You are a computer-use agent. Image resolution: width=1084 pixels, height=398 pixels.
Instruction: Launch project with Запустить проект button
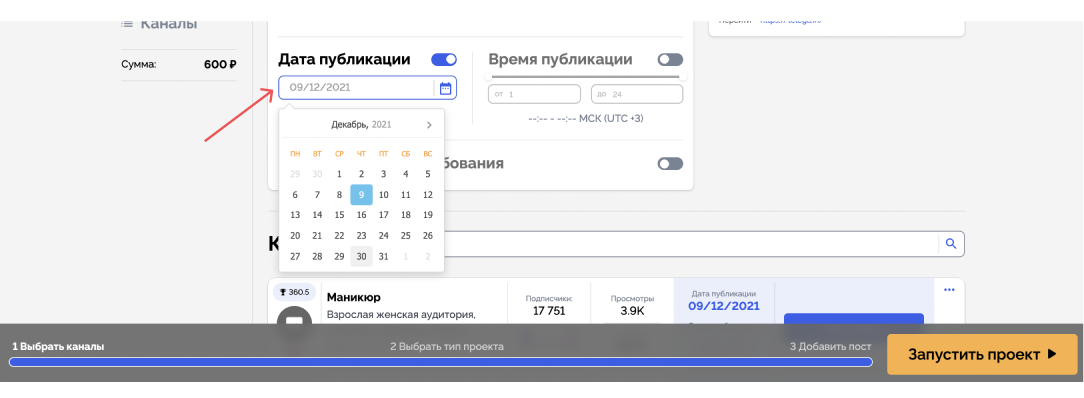pyautogui.click(x=982, y=354)
